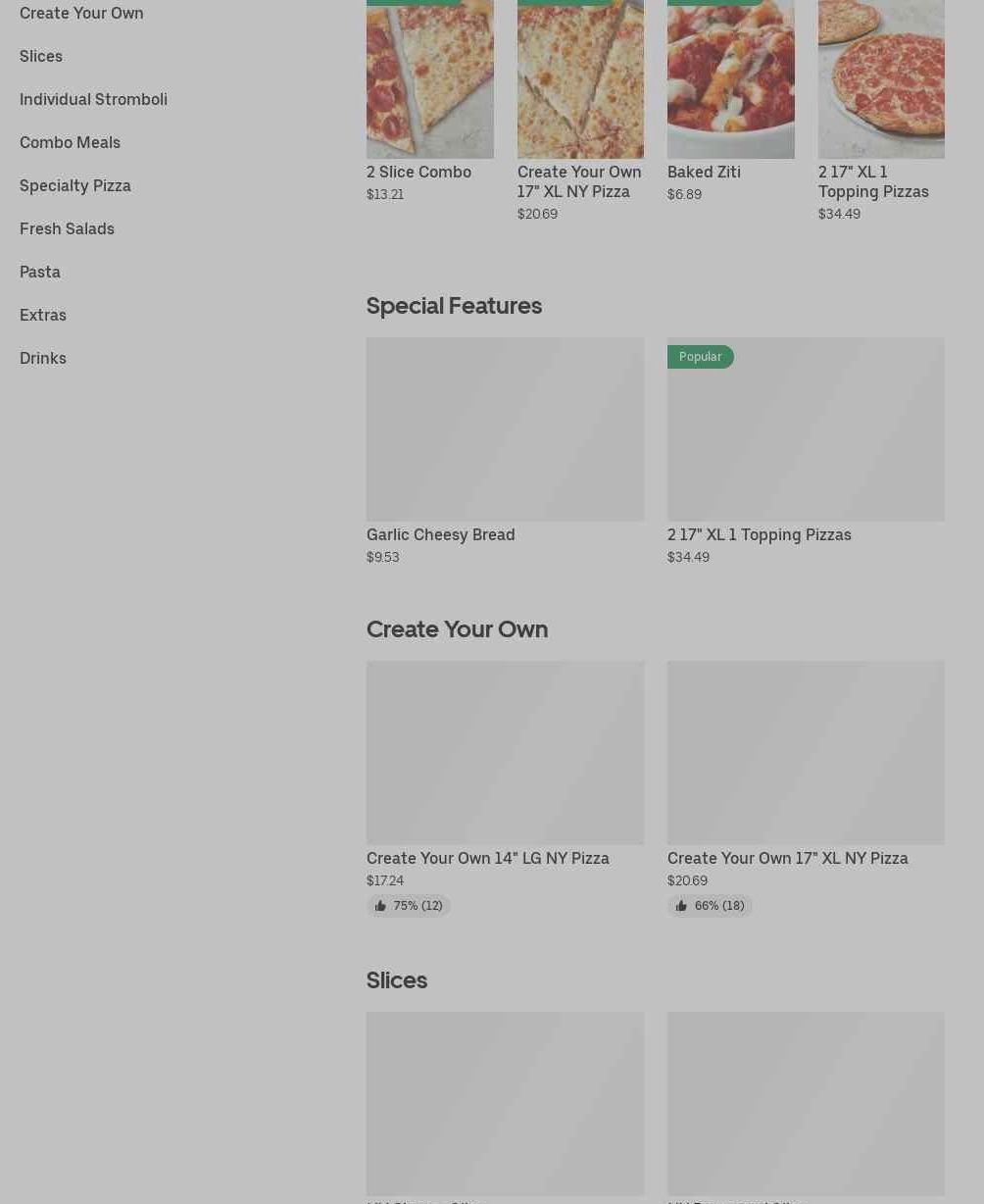Image resolution: width=984 pixels, height=1204 pixels.
Task: Open Create Your Own 17" XL NY Pizza card title
Action: pyautogui.click(x=788, y=858)
